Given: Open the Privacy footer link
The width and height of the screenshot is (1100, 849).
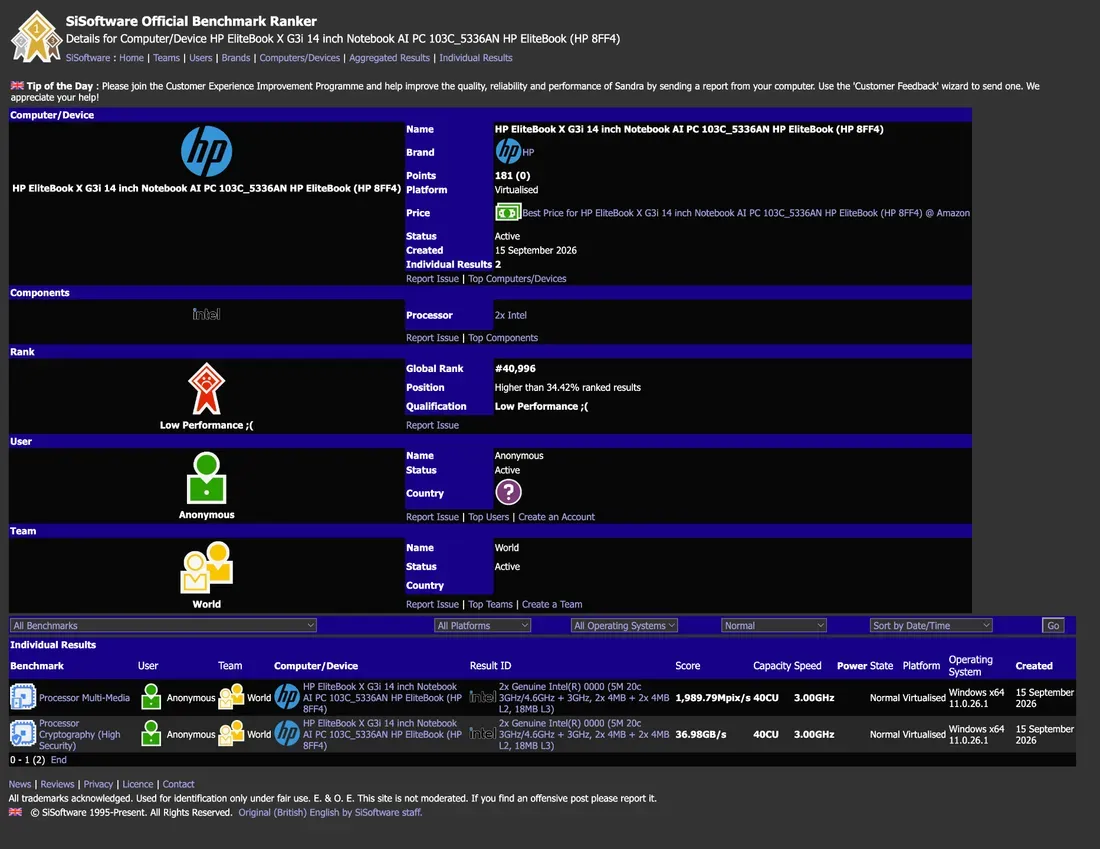Looking at the screenshot, I should 98,784.
